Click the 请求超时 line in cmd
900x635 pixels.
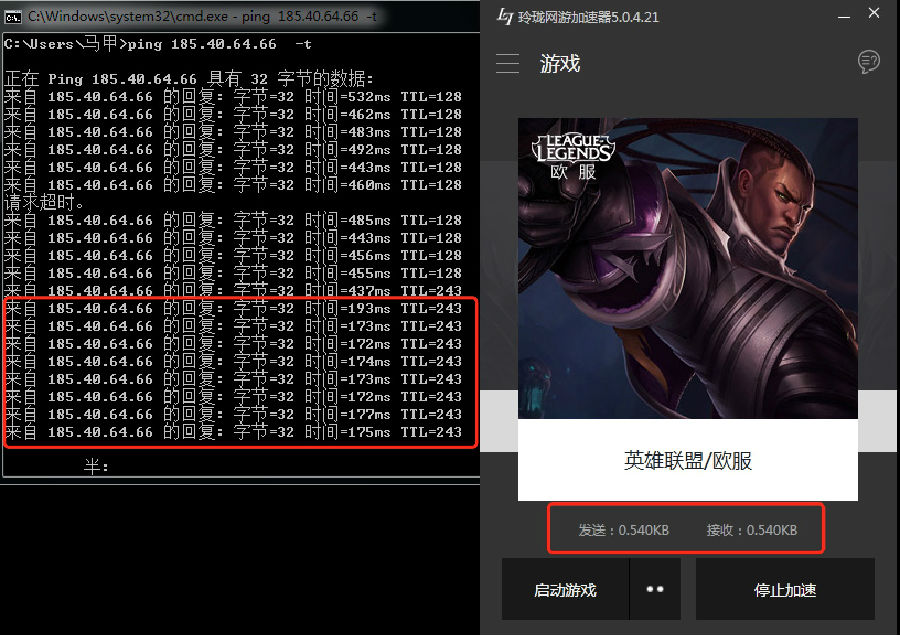[44, 202]
